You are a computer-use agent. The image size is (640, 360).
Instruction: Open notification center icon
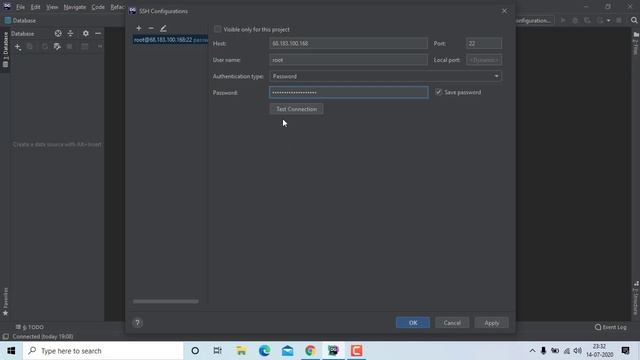tap(625, 351)
